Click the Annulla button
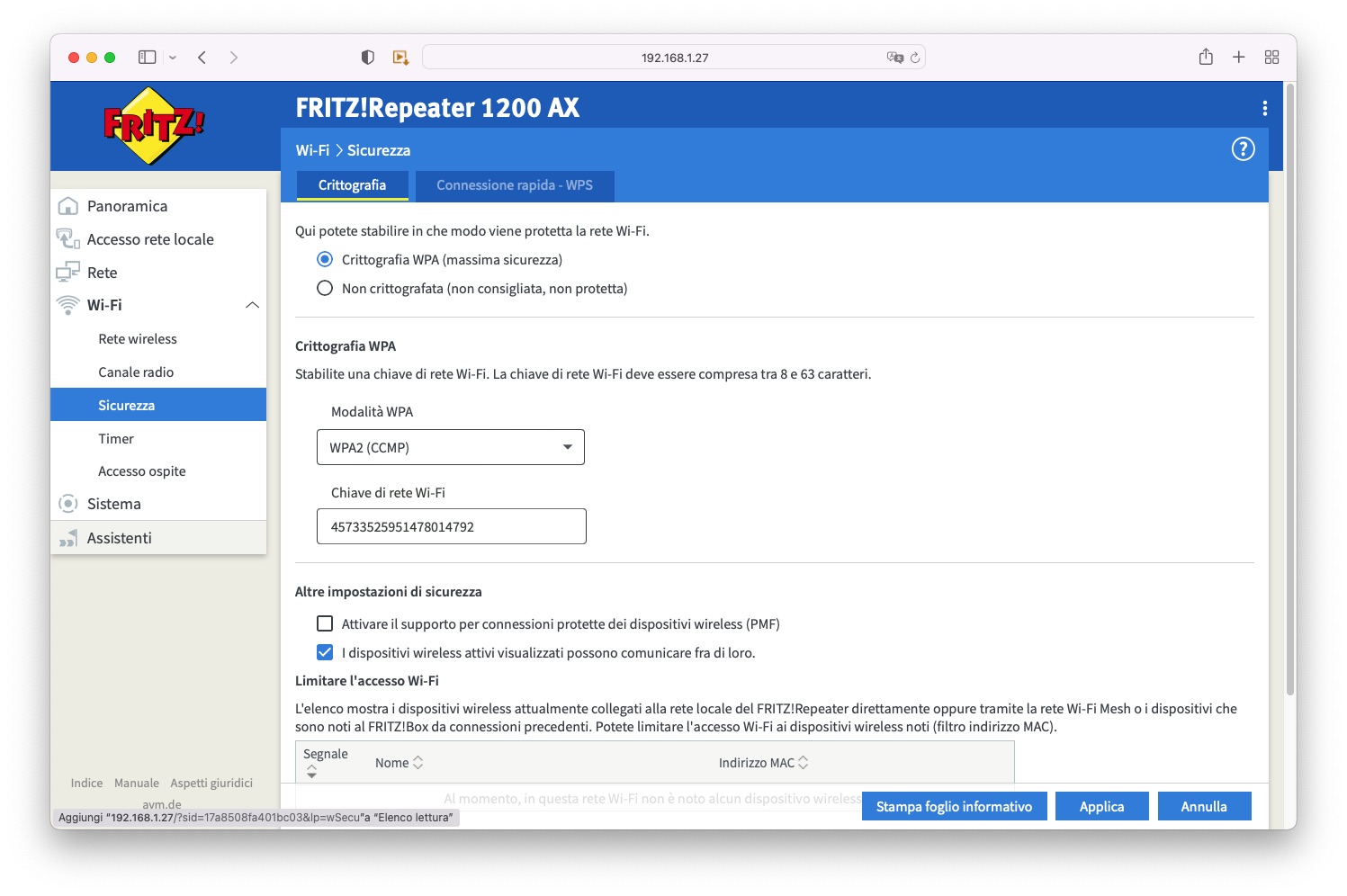 click(x=1205, y=806)
